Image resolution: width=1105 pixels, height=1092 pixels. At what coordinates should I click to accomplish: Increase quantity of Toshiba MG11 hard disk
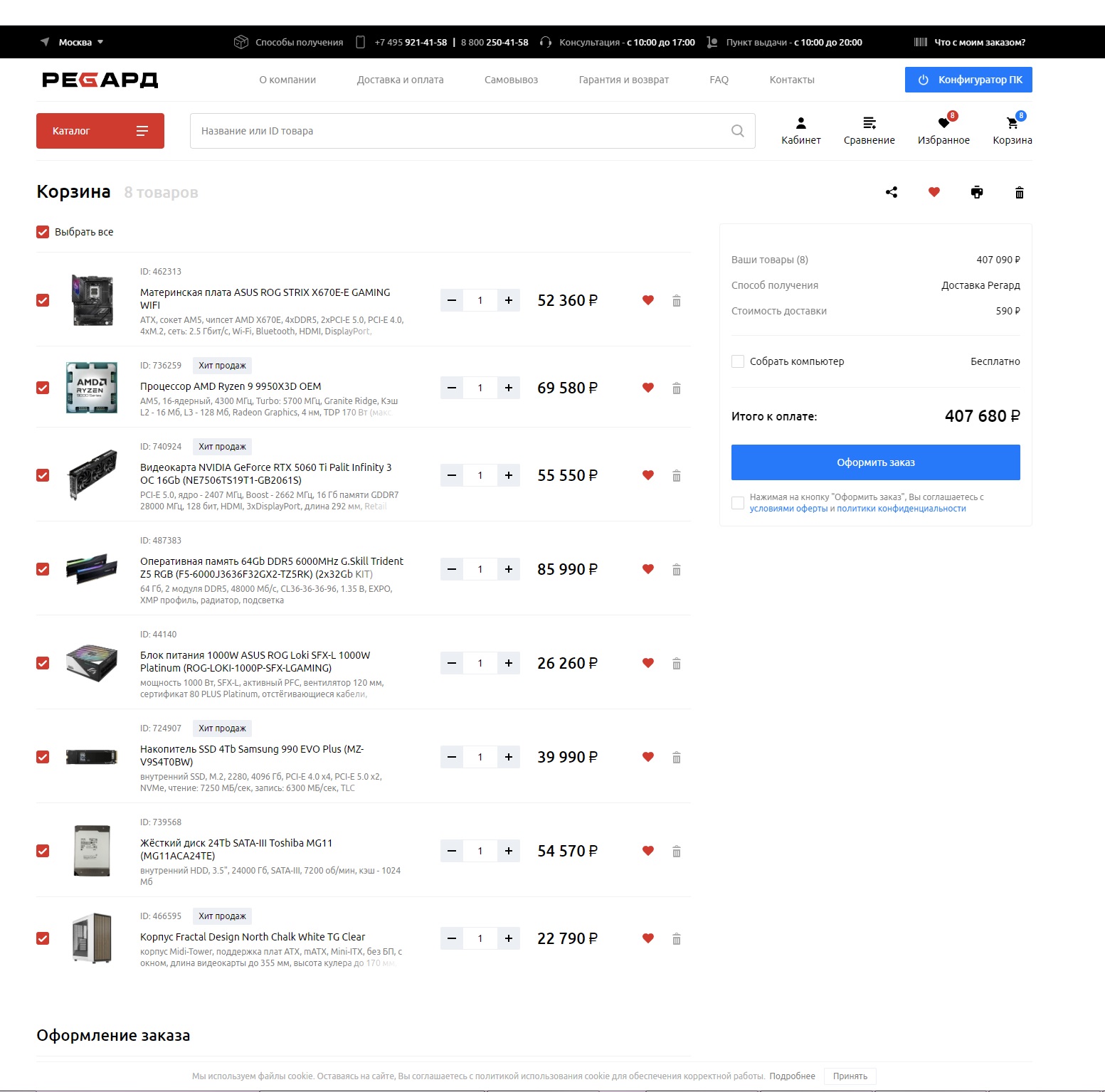[509, 851]
